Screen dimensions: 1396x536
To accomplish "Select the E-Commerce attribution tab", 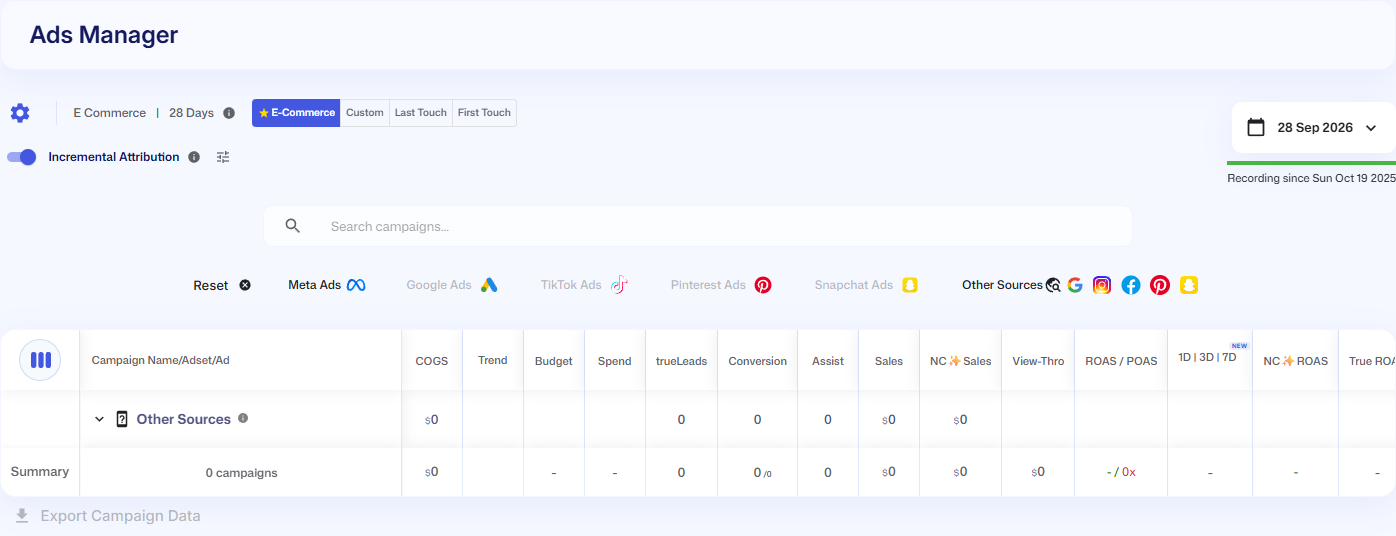I will (296, 113).
